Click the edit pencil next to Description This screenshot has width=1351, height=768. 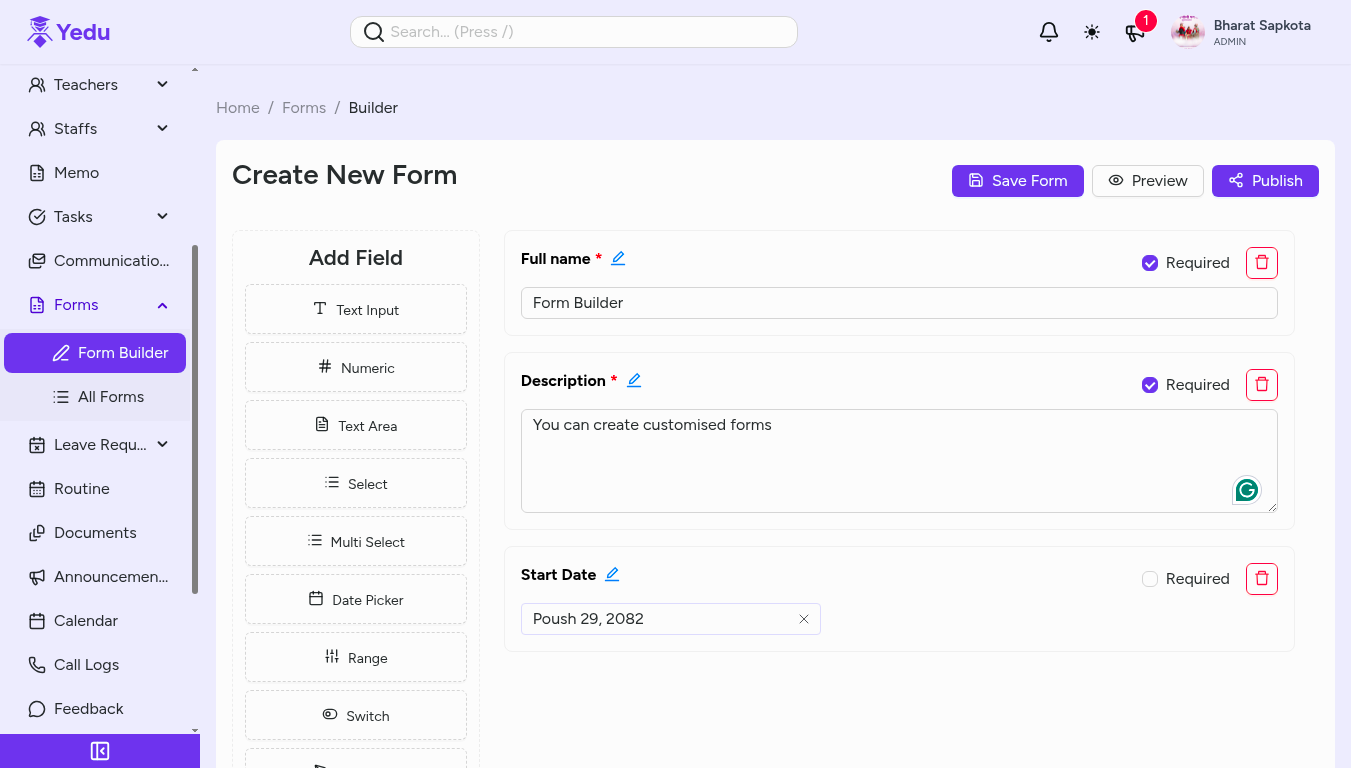pyautogui.click(x=634, y=380)
